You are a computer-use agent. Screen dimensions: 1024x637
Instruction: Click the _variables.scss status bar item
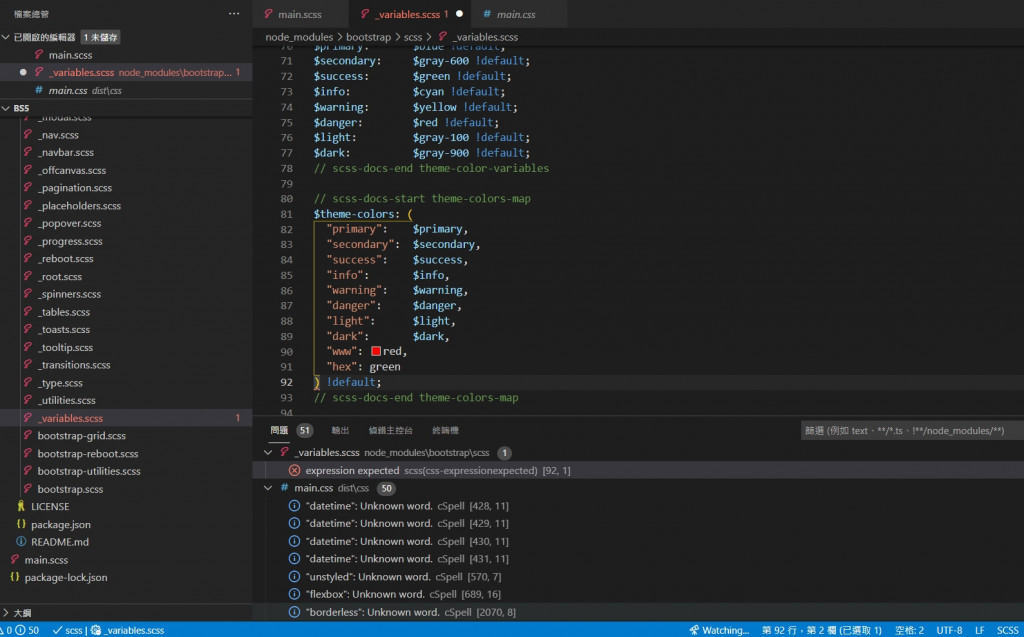click(x=129, y=630)
